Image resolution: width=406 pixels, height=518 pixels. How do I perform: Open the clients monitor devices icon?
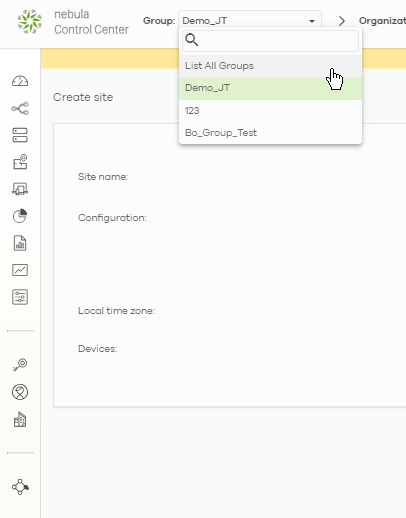tap(20, 189)
